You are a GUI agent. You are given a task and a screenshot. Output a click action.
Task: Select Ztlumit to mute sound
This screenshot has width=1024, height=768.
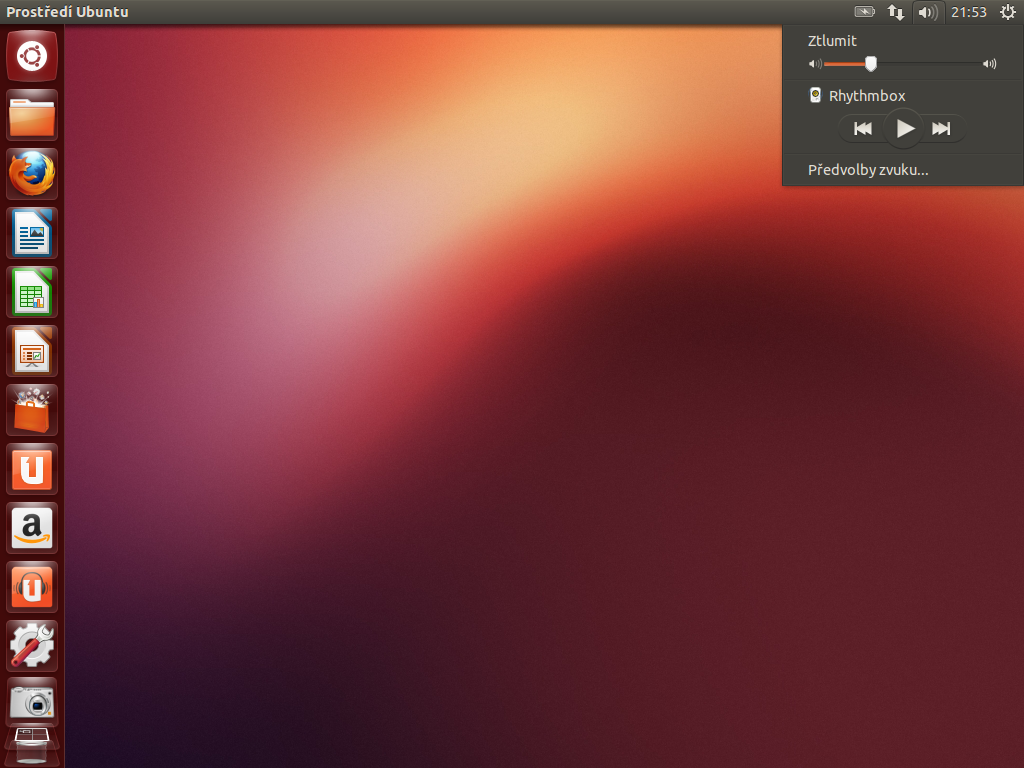tap(832, 40)
